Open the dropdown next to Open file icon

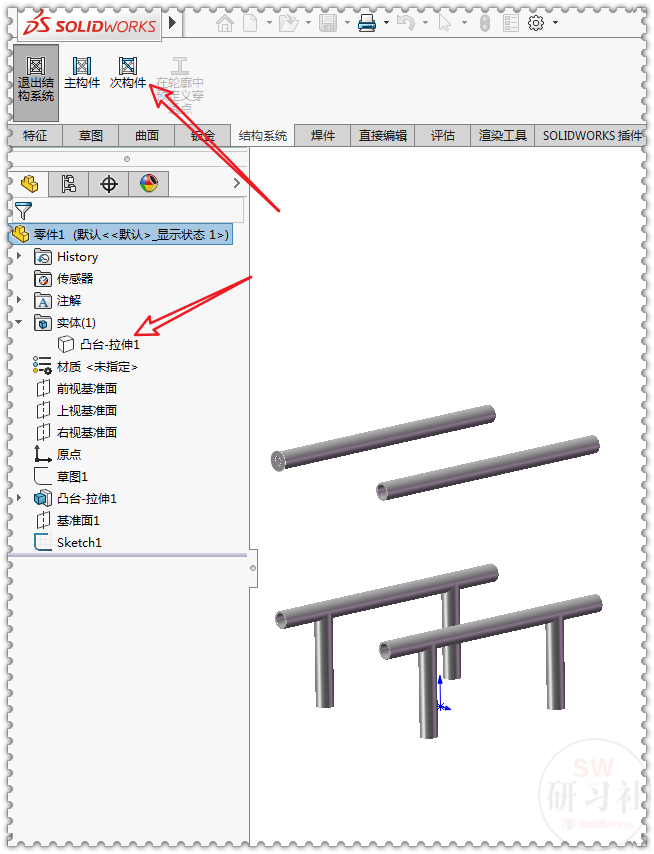point(308,23)
